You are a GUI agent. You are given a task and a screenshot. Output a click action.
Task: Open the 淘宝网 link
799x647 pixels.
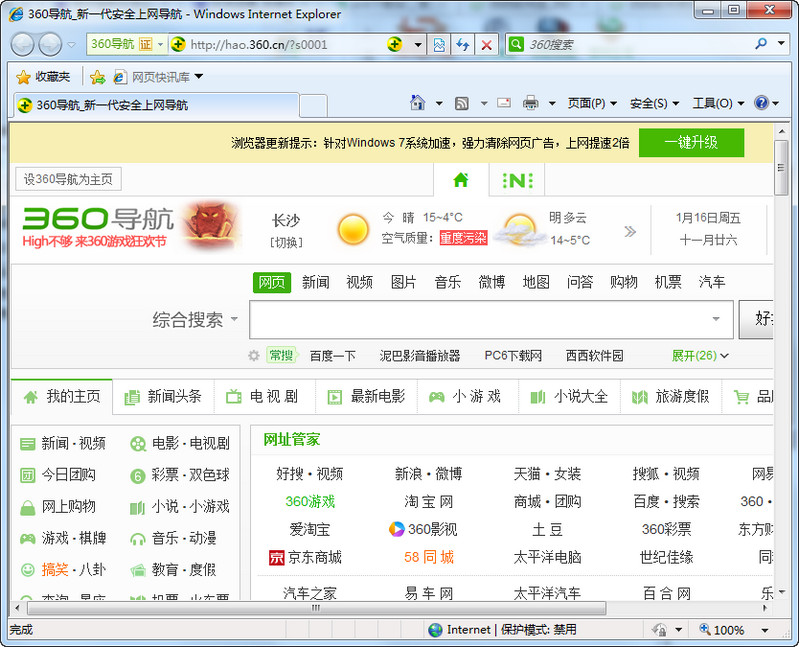(428, 501)
